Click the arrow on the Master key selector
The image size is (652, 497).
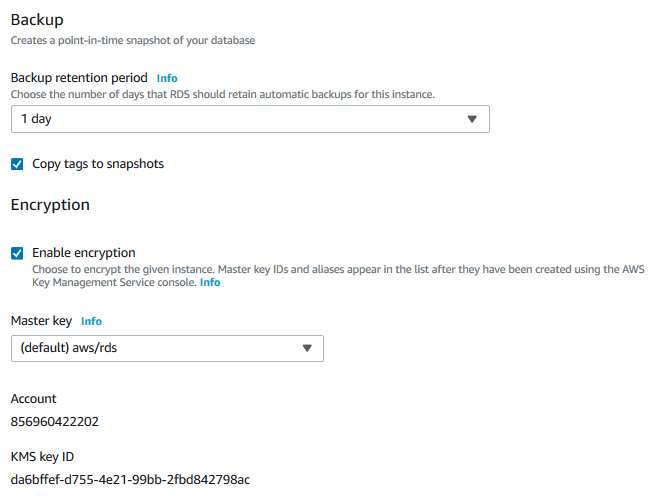[x=307, y=348]
